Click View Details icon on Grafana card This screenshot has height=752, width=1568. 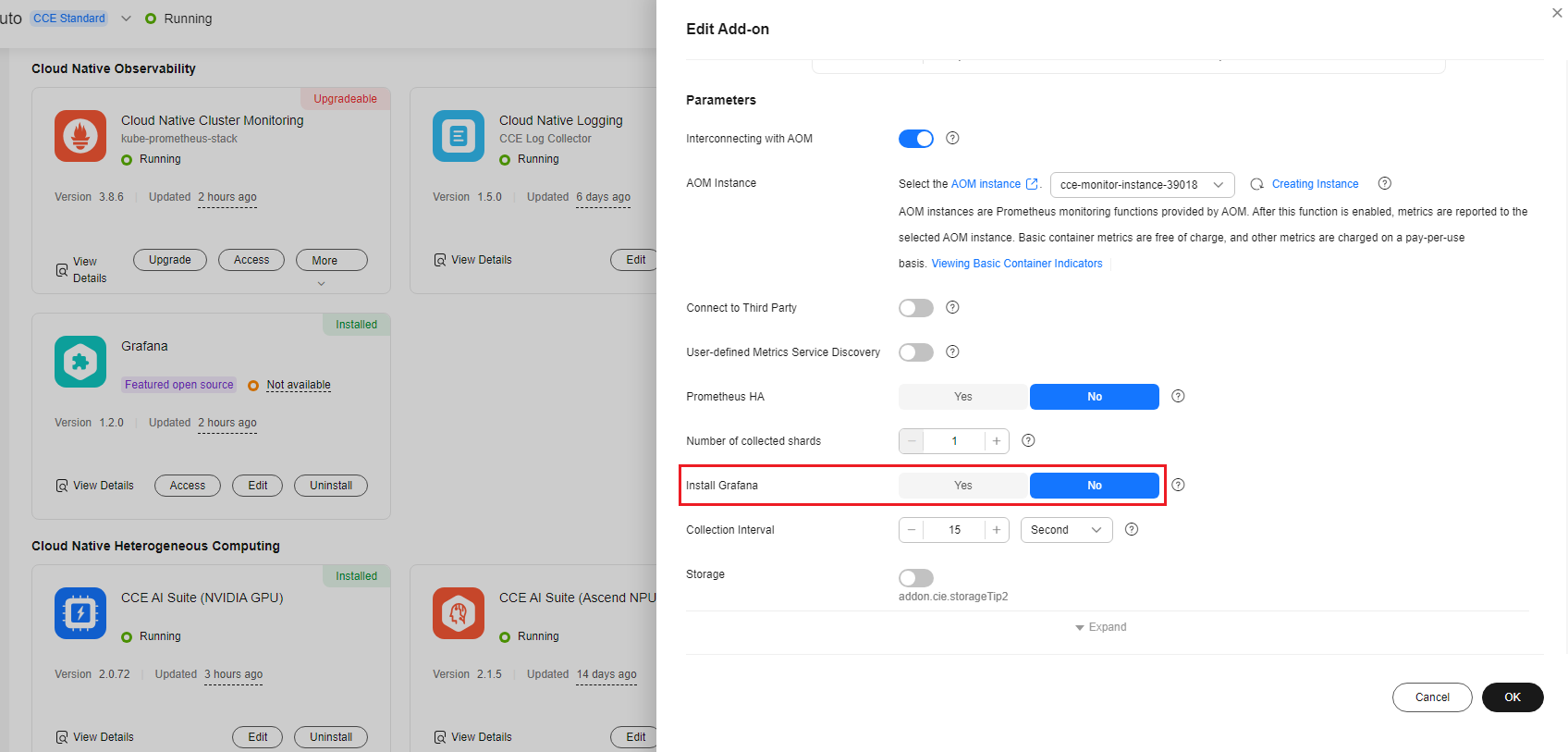pyautogui.click(x=62, y=486)
